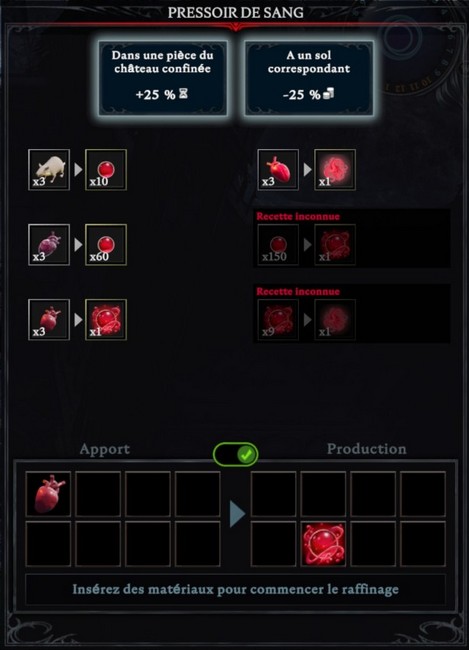The width and height of the screenshot is (469, 650).
Task: Toggle the green checkmark refining switch
Action: coord(236,455)
